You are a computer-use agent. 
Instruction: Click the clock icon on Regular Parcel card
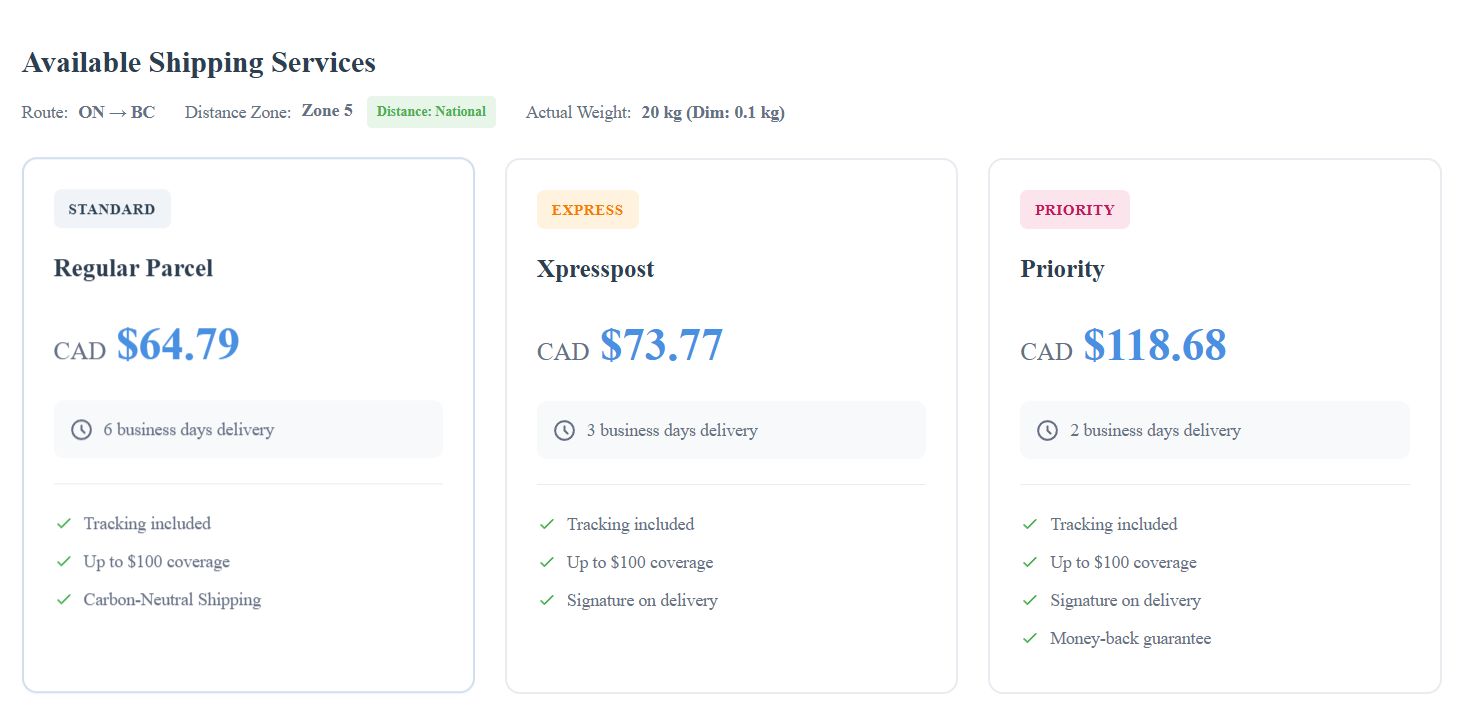point(80,429)
